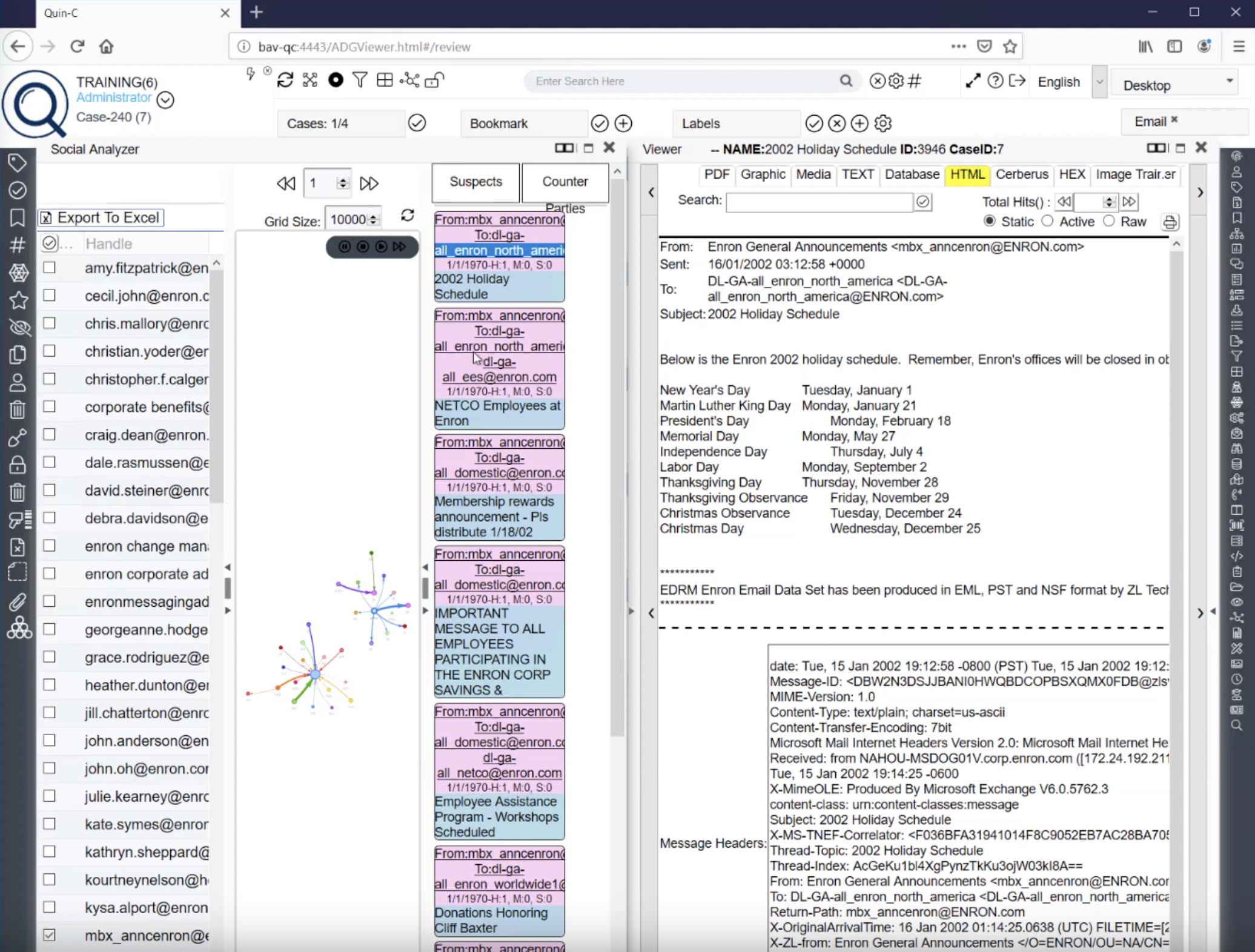This screenshot has width=1255, height=952.
Task: Click the email cards list scrollbar
Action: pos(617,457)
